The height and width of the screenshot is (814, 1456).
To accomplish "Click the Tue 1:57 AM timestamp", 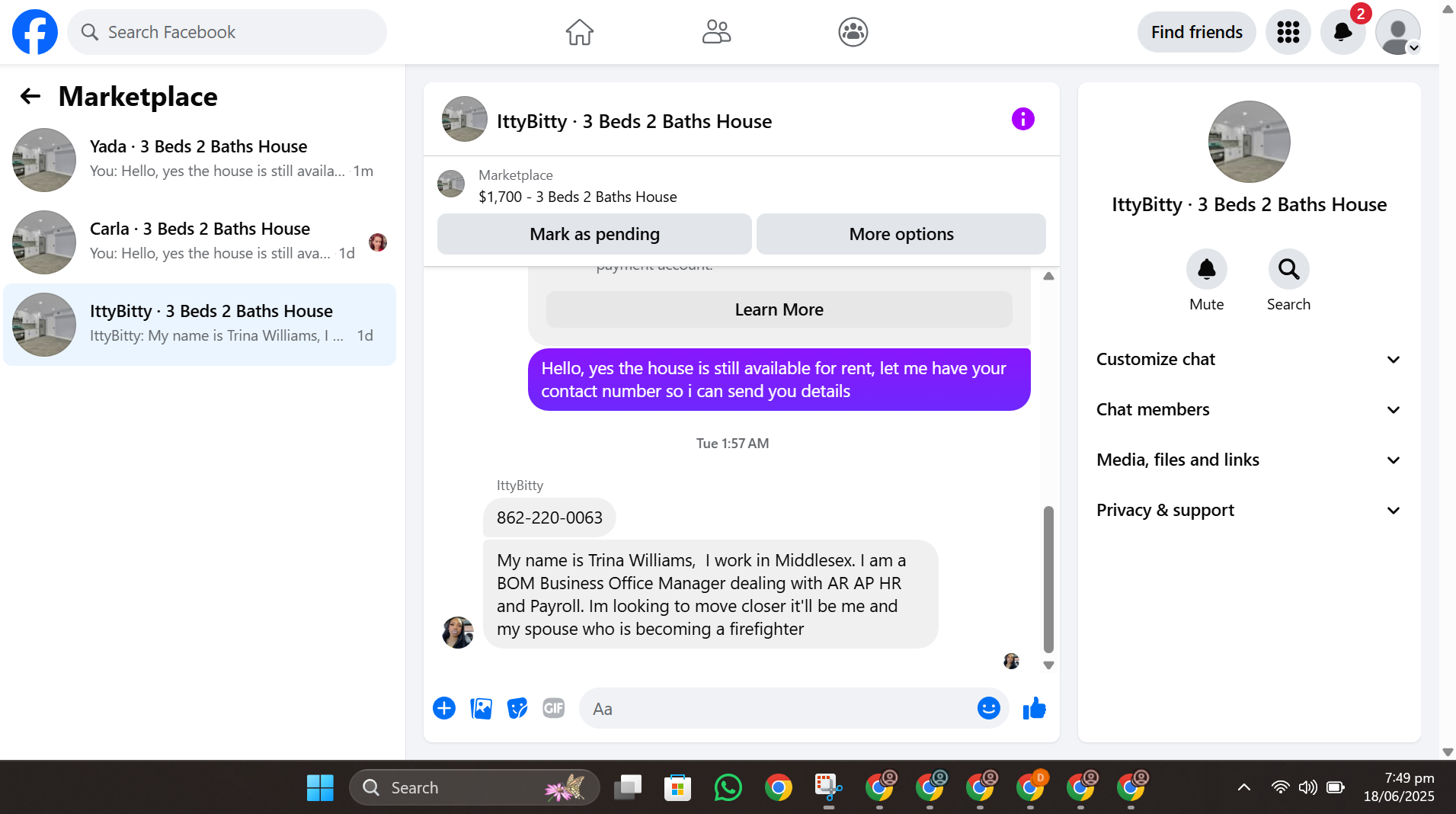I will coord(732,443).
